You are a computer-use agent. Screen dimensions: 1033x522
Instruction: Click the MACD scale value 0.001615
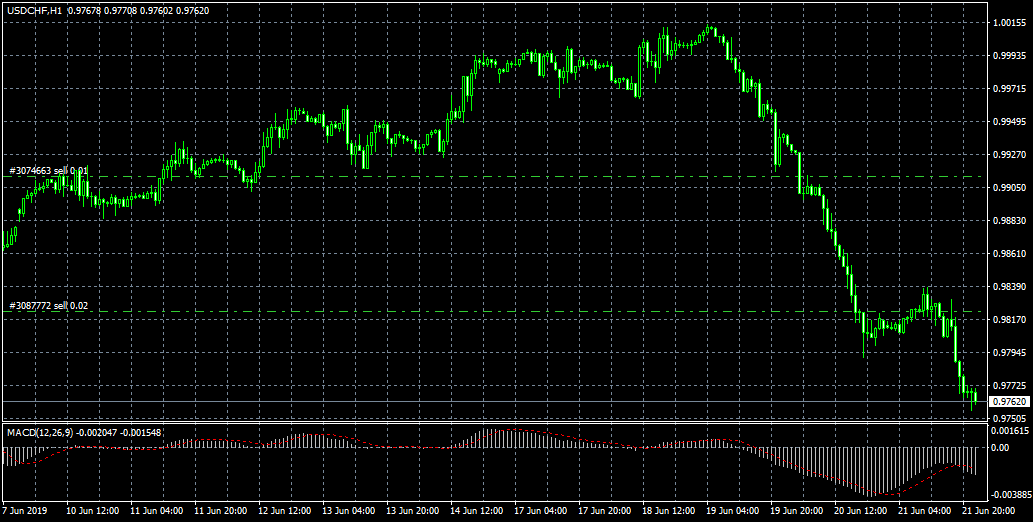point(1006,429)
